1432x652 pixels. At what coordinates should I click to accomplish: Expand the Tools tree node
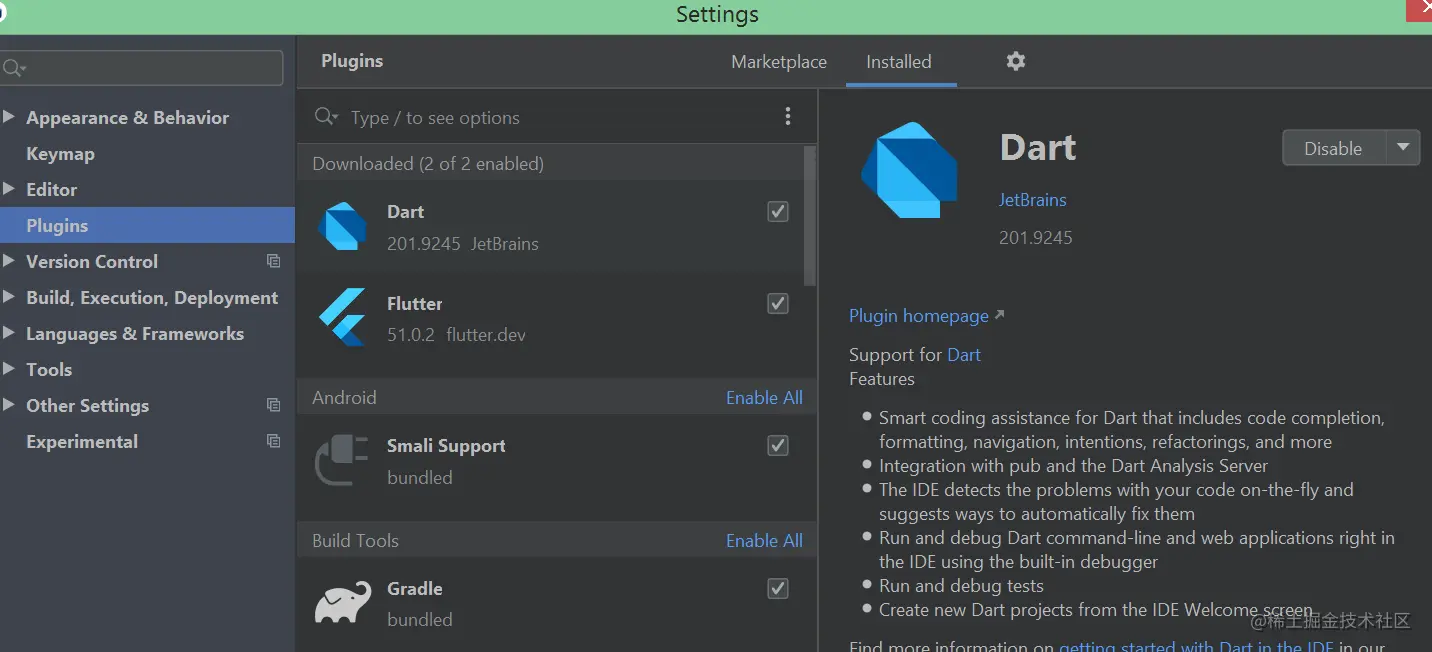(8, 369)
